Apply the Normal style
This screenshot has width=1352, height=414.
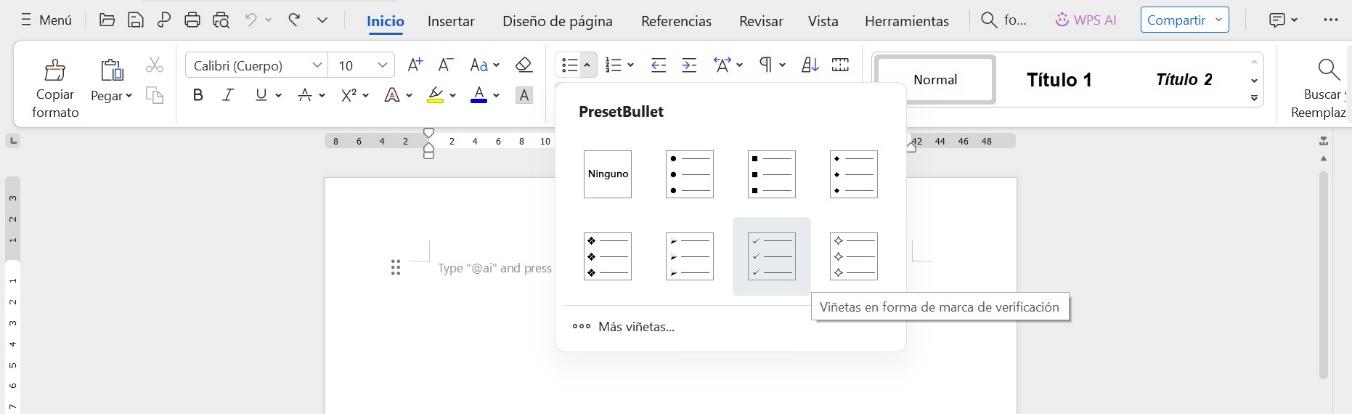click(x=935, y=80)
